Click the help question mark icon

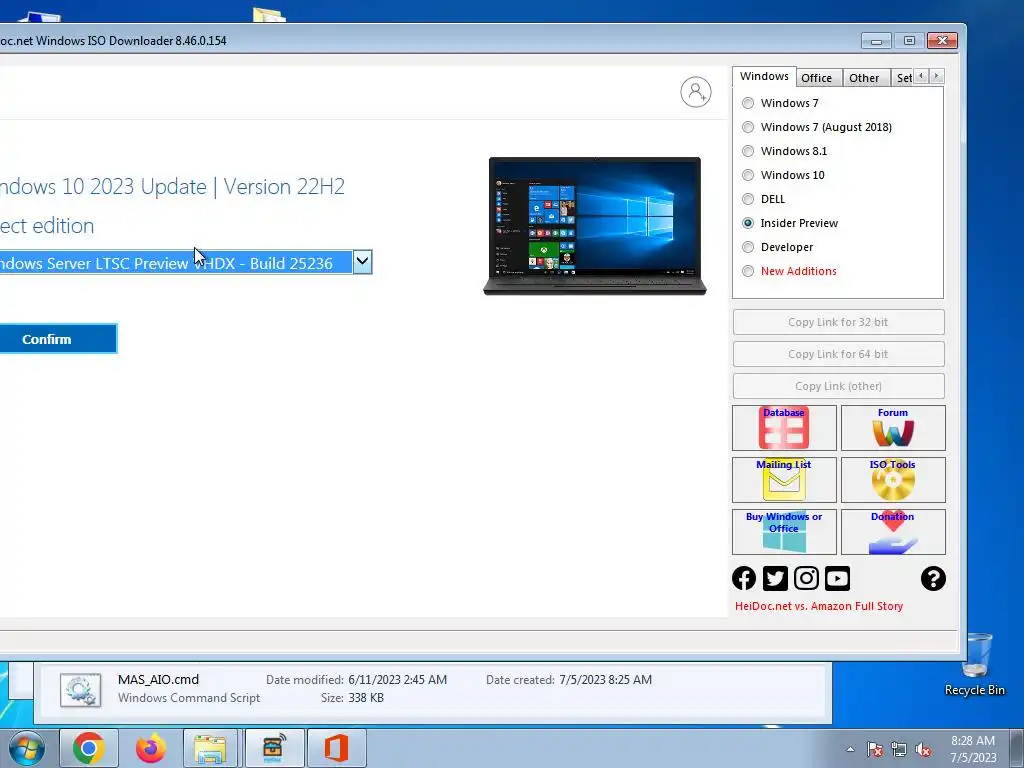(933, 579)
